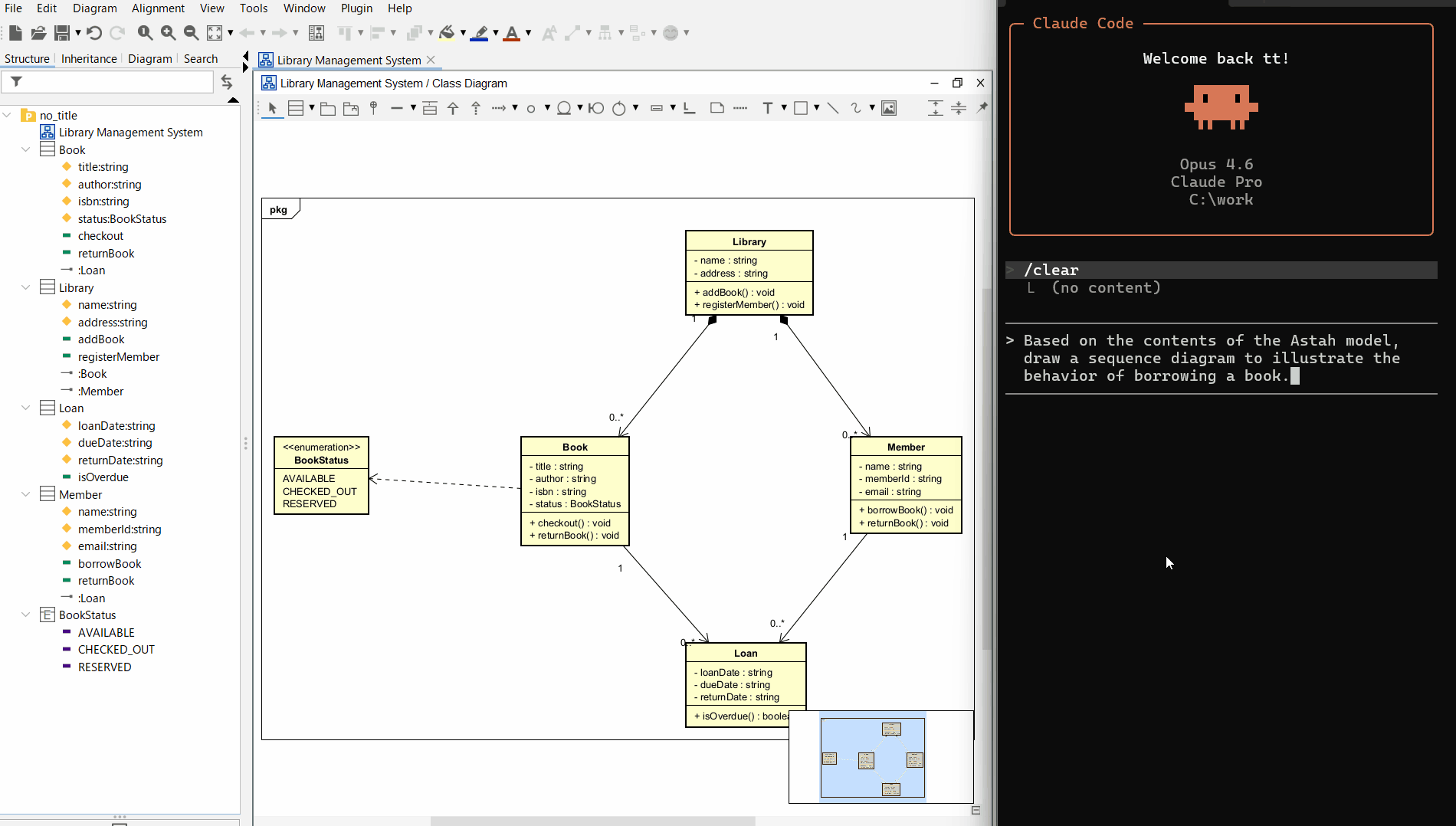The width and height of the screenshot is (1456, 826).
Task: Collapse the Member node in the tree
Action: pyautogui.click(x=25, y=494)
